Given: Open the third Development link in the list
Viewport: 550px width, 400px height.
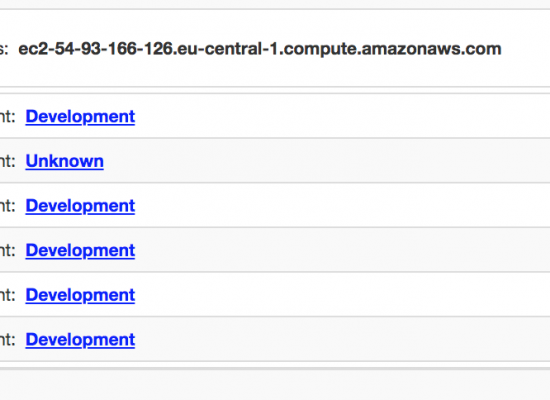Looking at the screenshot, I should click(x=80, y=251).
